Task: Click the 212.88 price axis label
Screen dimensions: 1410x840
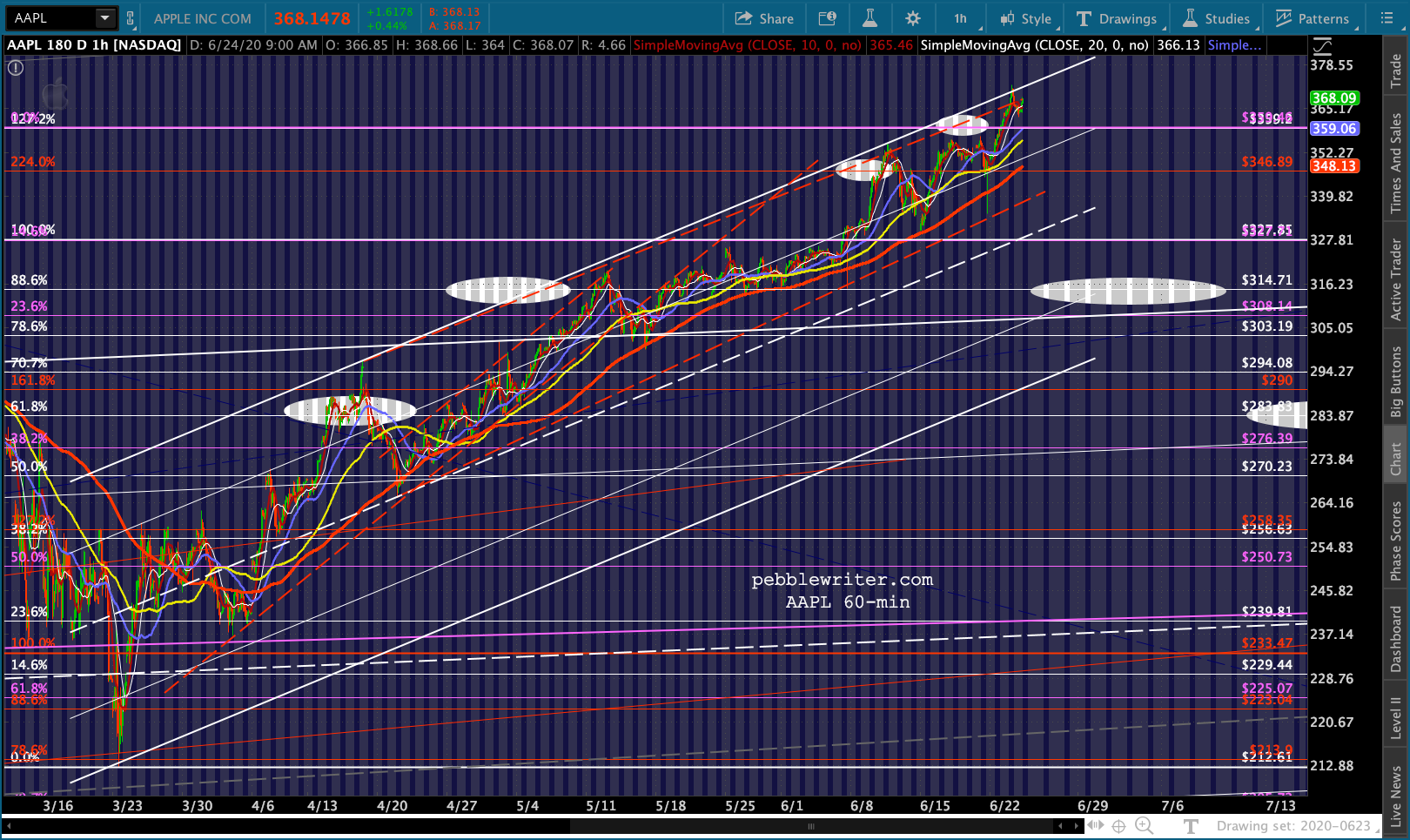Action: [1332, 765]
